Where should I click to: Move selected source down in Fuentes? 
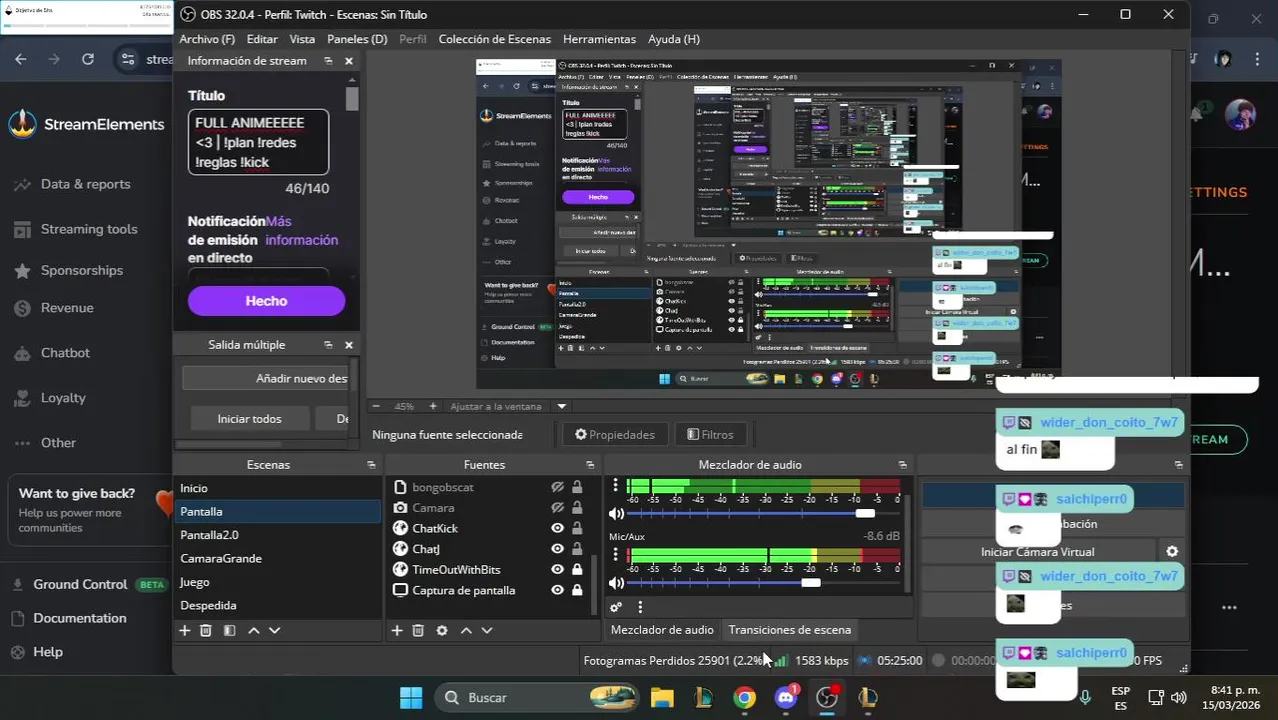pos(487,631)
